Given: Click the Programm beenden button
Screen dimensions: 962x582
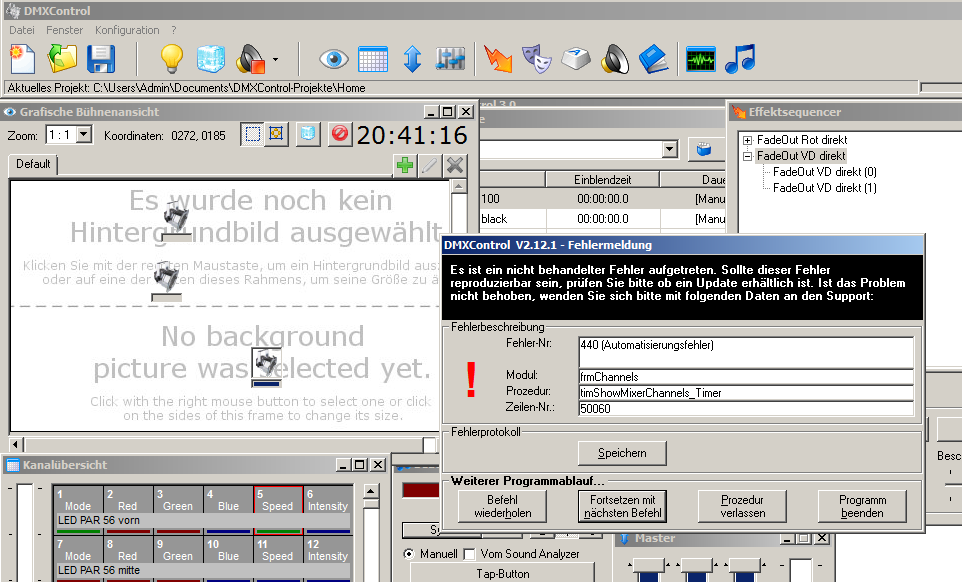Looking at the screenshot, I should point(862,506).
